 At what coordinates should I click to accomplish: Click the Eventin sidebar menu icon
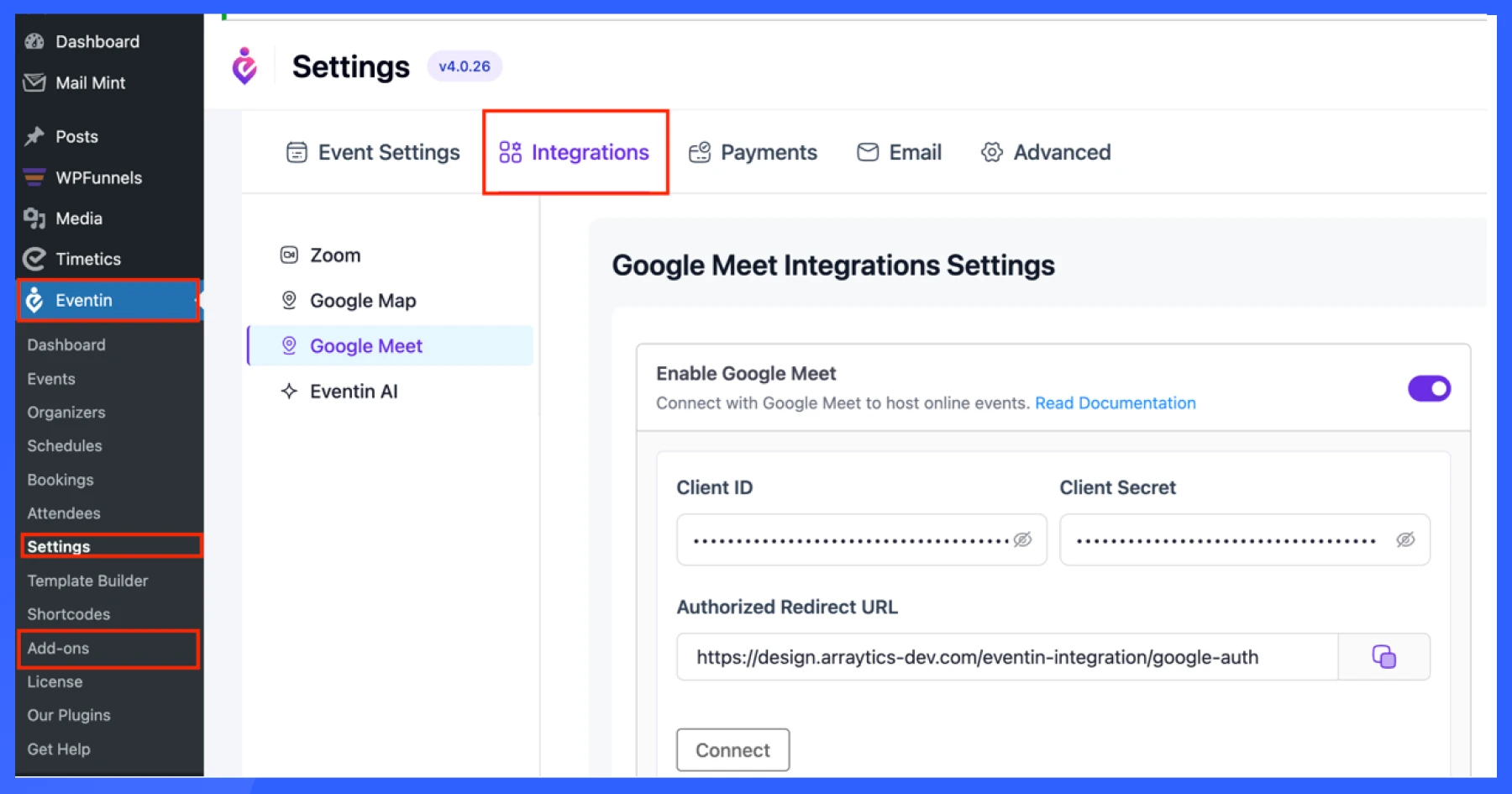point(34,300)
